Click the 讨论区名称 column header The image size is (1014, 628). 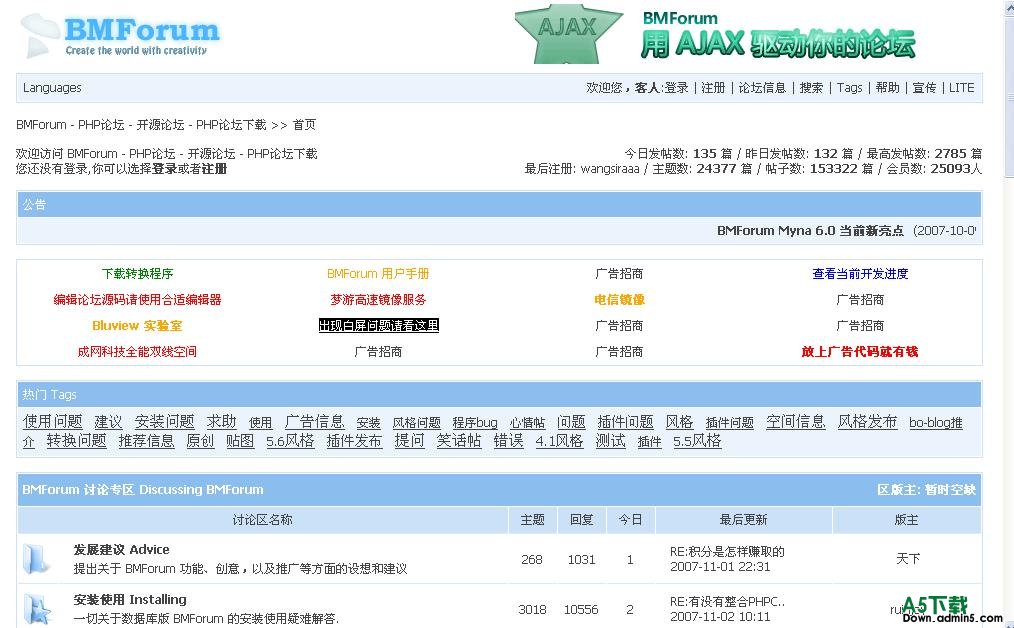(x=263, y=520)
